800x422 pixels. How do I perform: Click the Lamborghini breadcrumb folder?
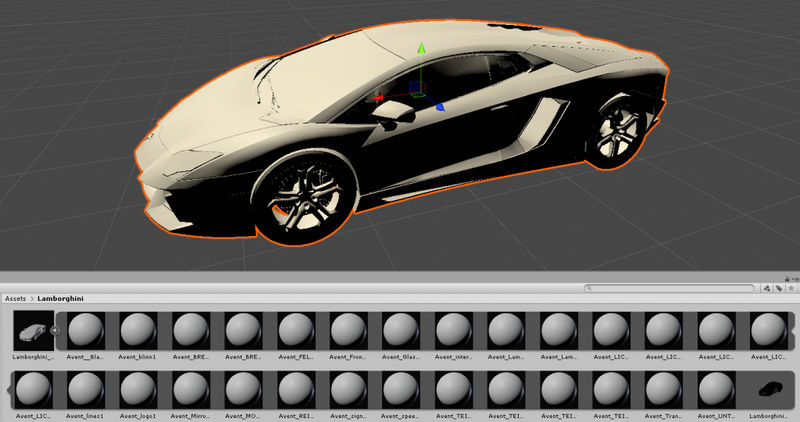(60, 299)
